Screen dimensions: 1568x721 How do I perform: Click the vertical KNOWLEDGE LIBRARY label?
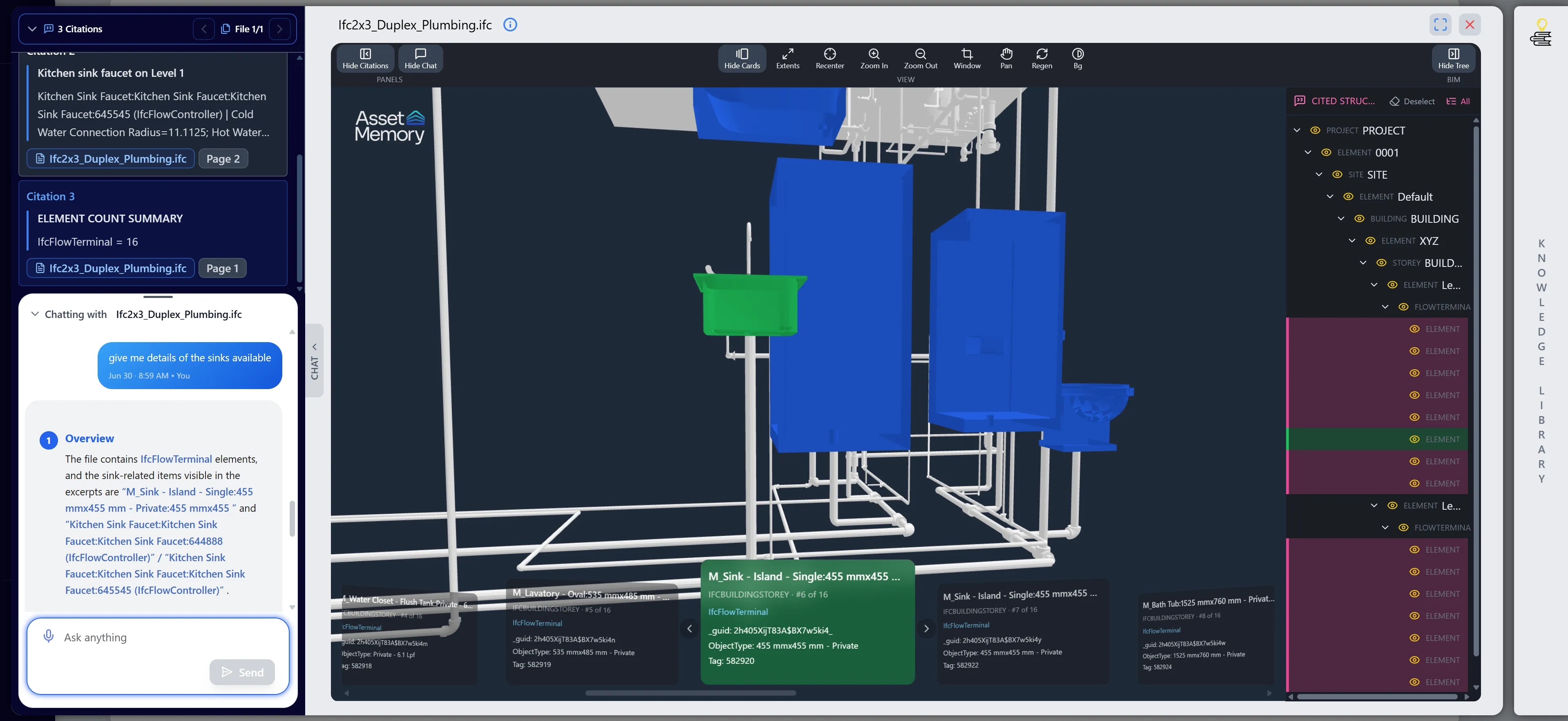[x=1541, y=360]
